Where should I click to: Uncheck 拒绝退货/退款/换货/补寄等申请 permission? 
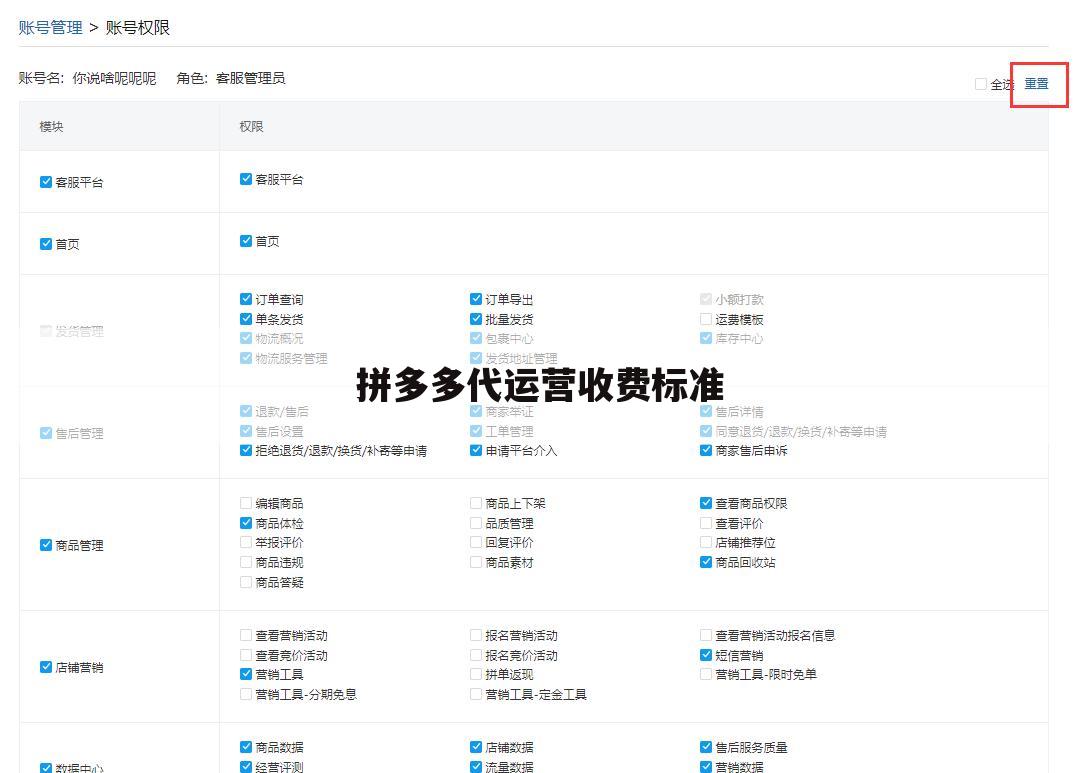(x=245, y=451)
